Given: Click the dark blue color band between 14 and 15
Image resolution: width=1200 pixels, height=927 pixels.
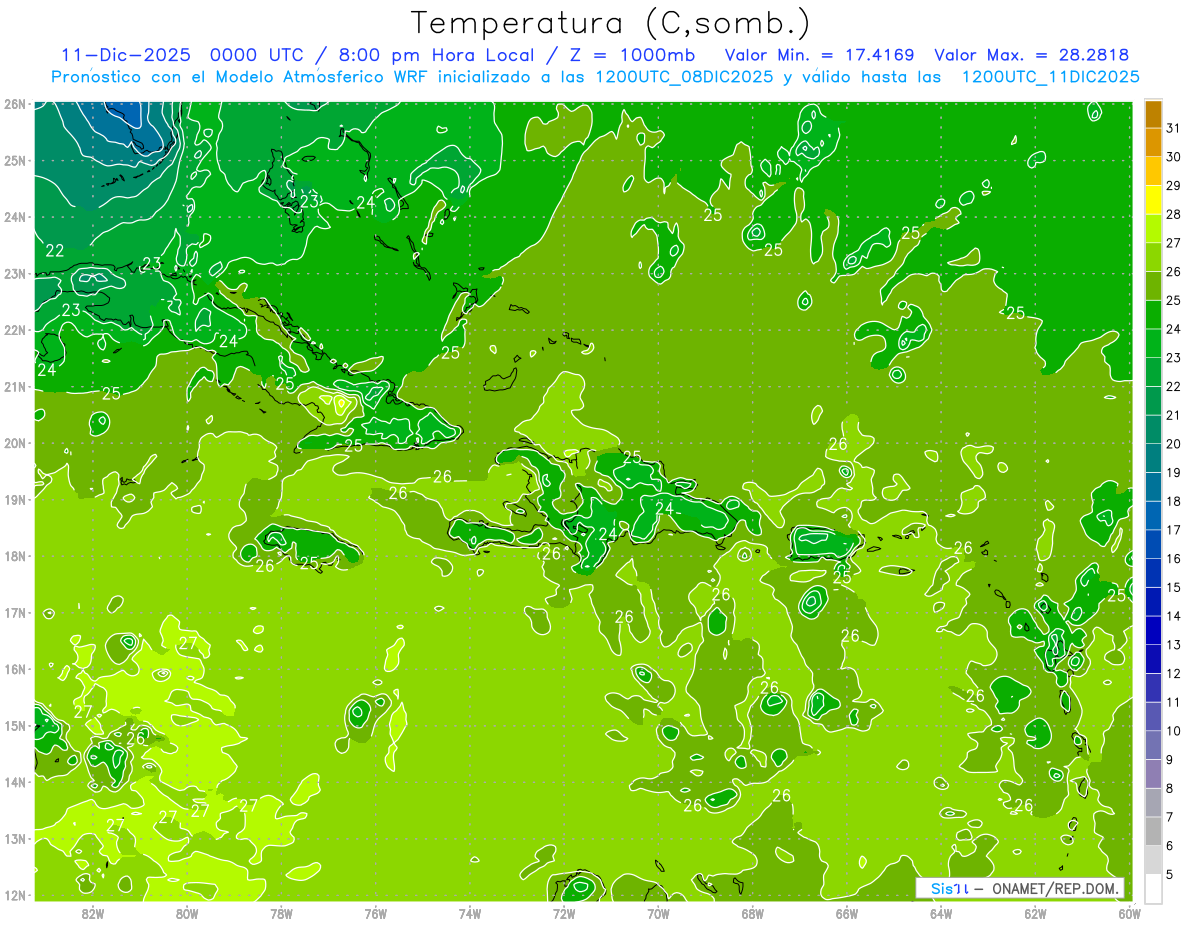Looking at the screenshot, I should click(1153, 601).
